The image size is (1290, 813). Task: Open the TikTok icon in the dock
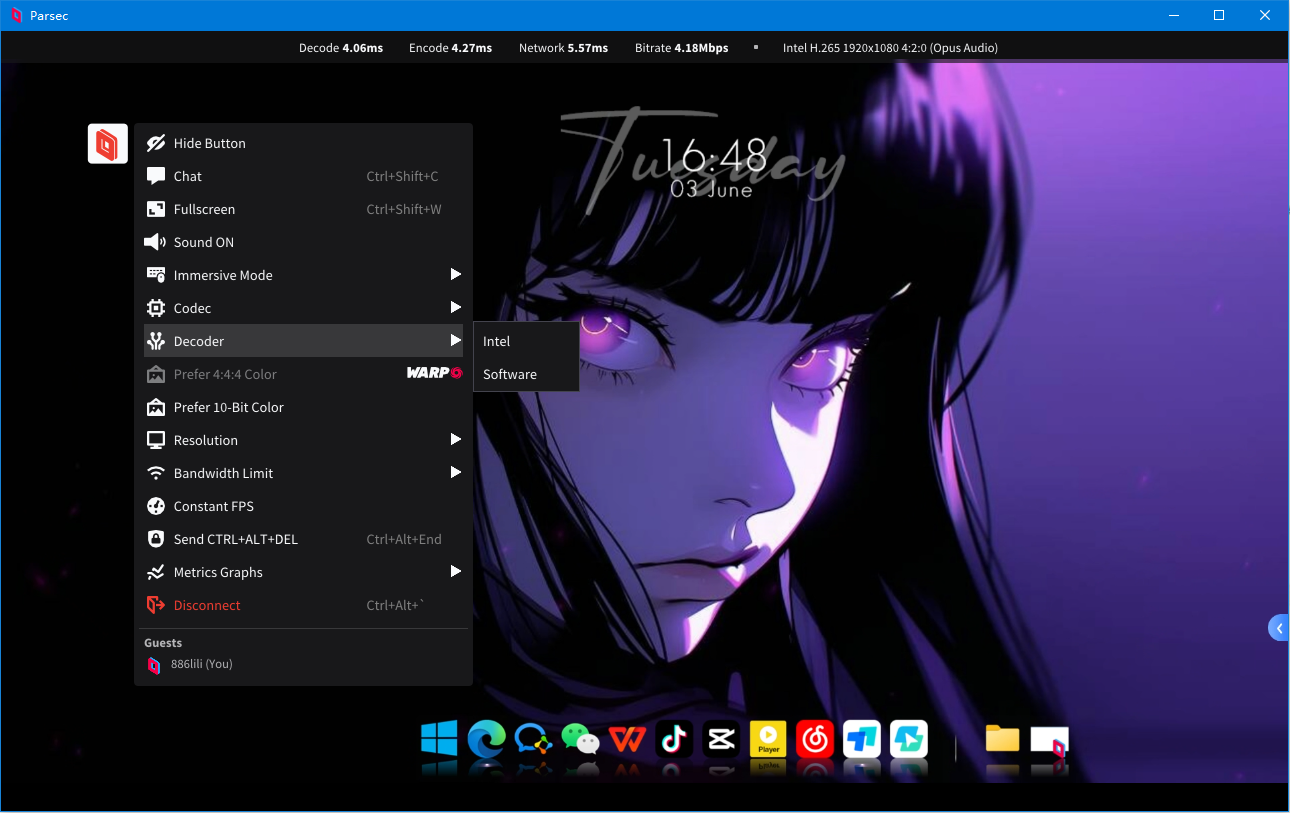click(x=674, y=739)
